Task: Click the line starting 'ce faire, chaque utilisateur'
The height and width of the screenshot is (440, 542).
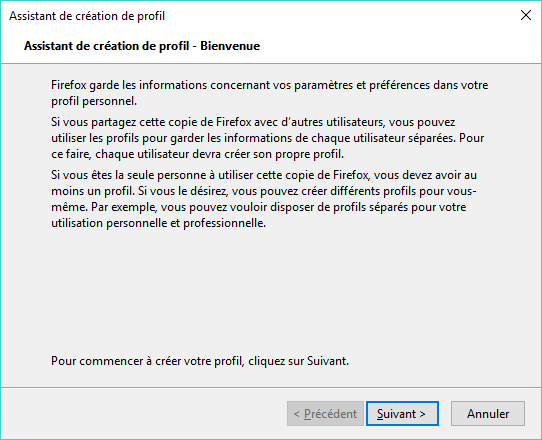Action: click(197, 154)
